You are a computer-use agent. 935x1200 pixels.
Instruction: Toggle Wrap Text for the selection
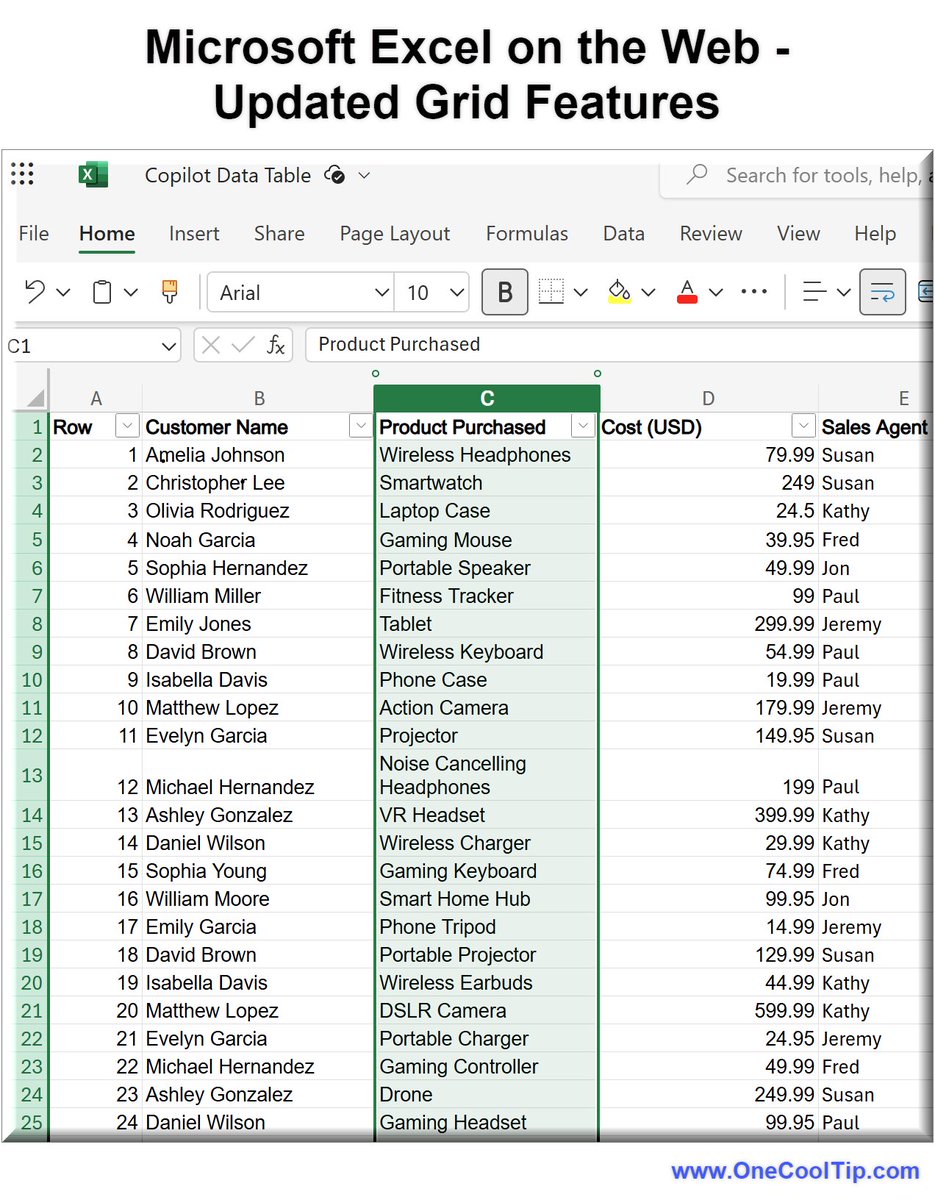coord(882,291)
